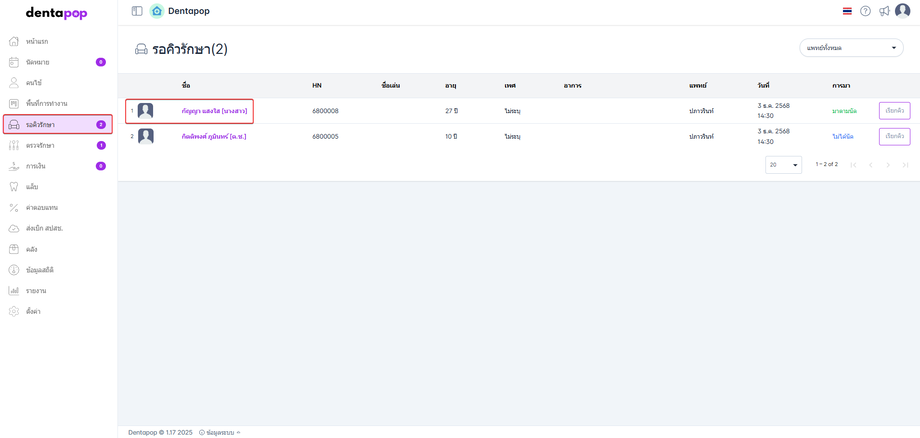Screen dimensions: 920x438
Task: Click the แพทย์ doctor column header
Action: (698, 86)
